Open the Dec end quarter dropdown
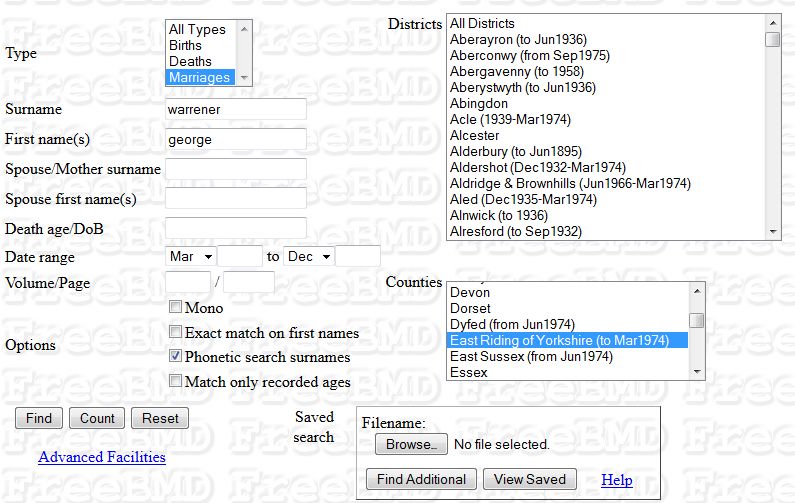Image resolution: width=795 pixels, height=503 pixels. [309, 257]
